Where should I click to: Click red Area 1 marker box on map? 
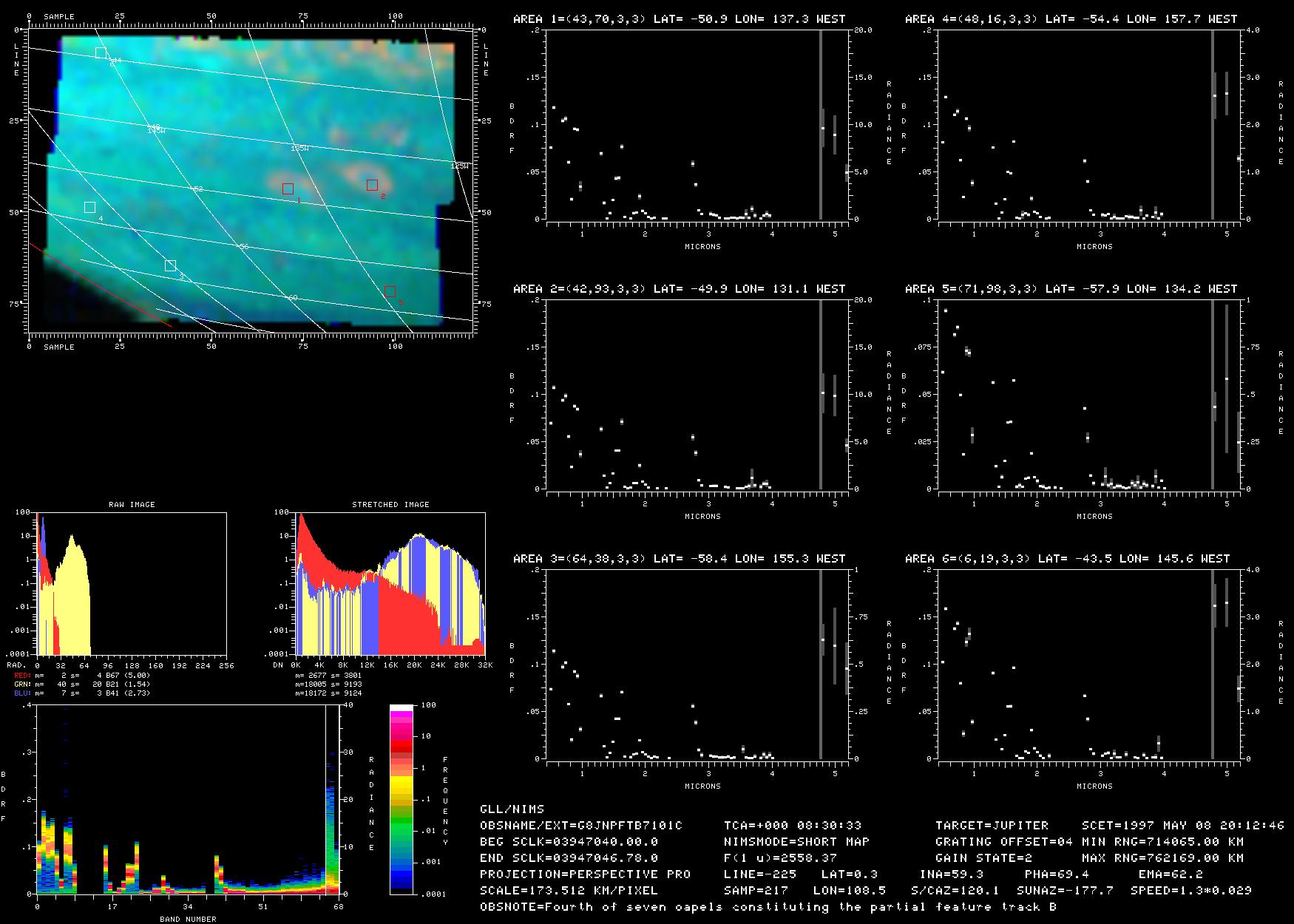288,188
